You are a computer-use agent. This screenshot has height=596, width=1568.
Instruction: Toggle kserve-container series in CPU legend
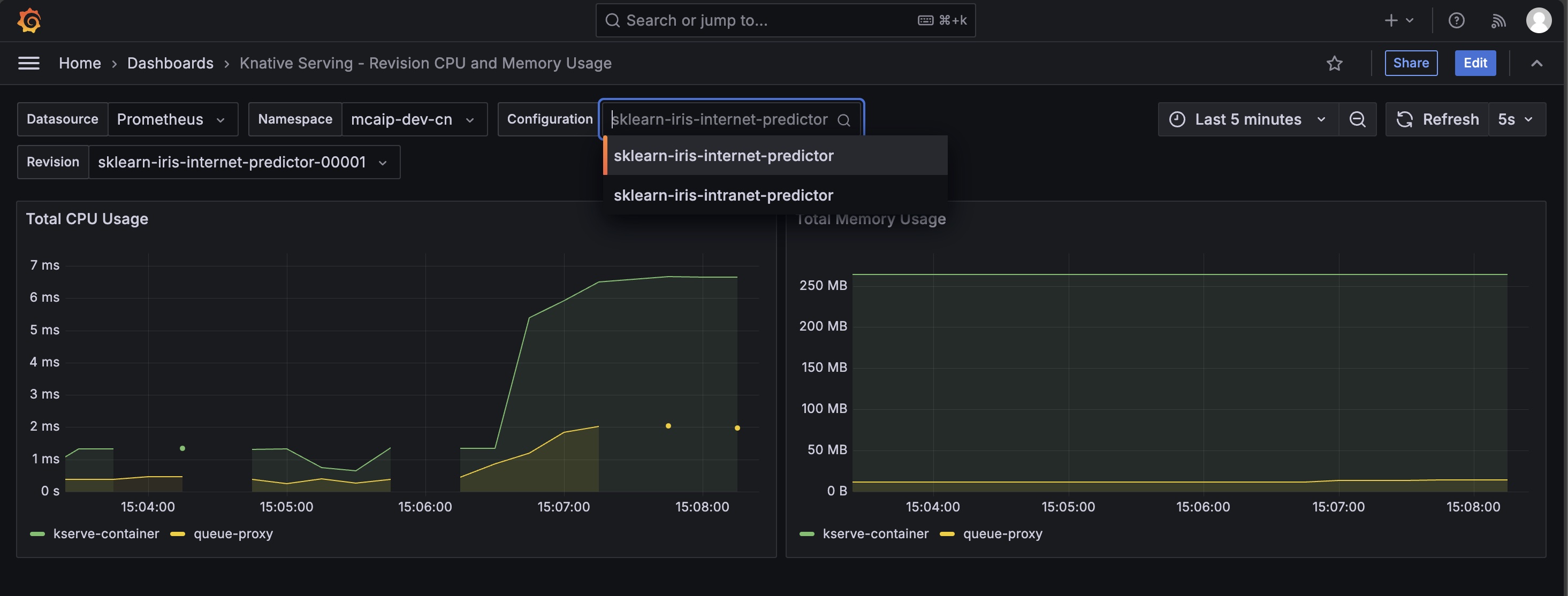[x=106, y=534]
